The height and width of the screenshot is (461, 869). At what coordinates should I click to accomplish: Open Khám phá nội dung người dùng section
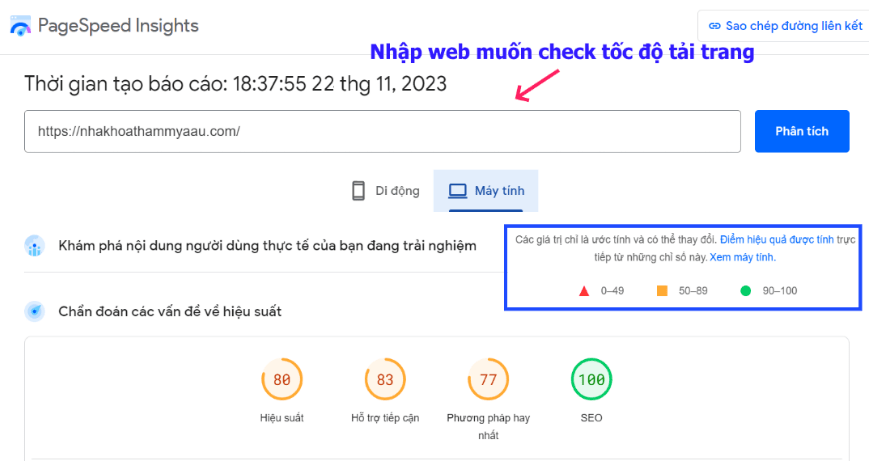coord(267,245)
